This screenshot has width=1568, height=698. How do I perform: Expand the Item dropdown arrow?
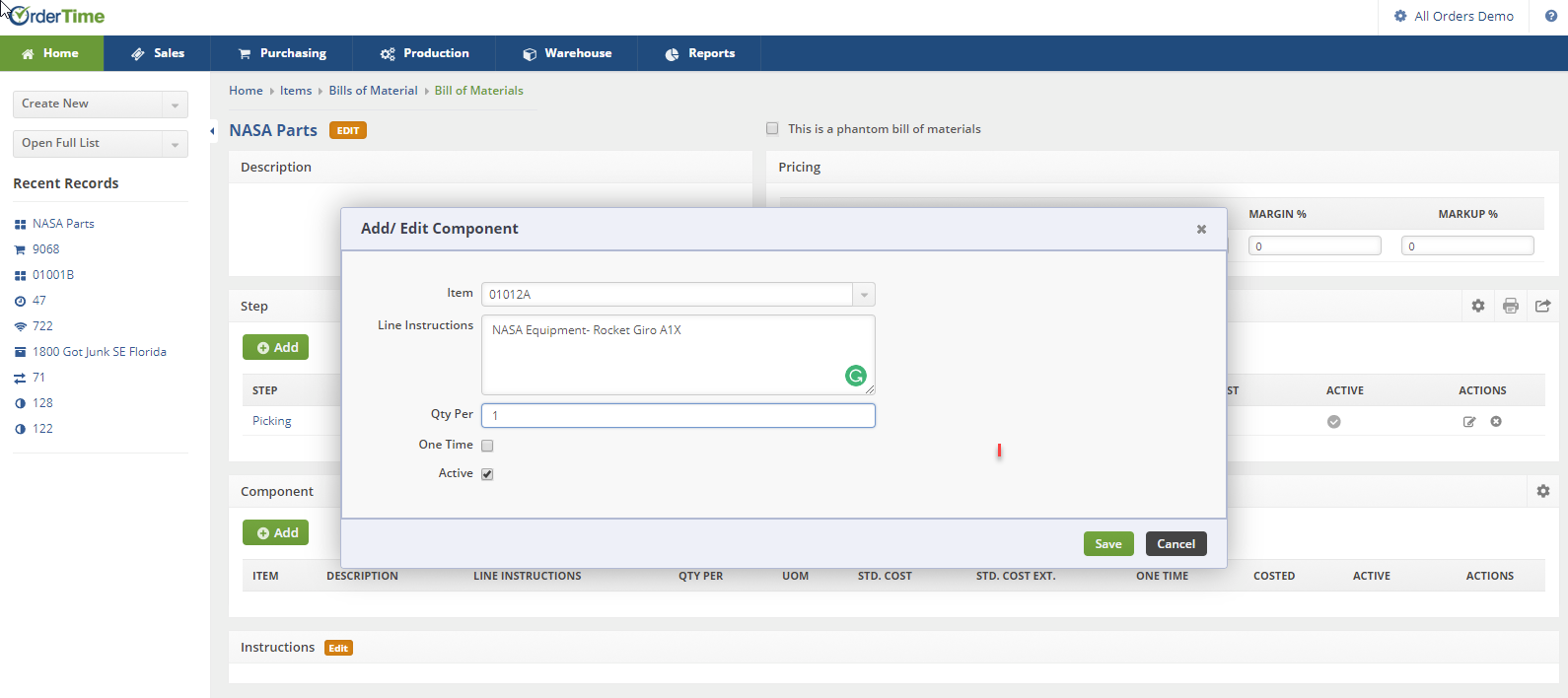864,295
